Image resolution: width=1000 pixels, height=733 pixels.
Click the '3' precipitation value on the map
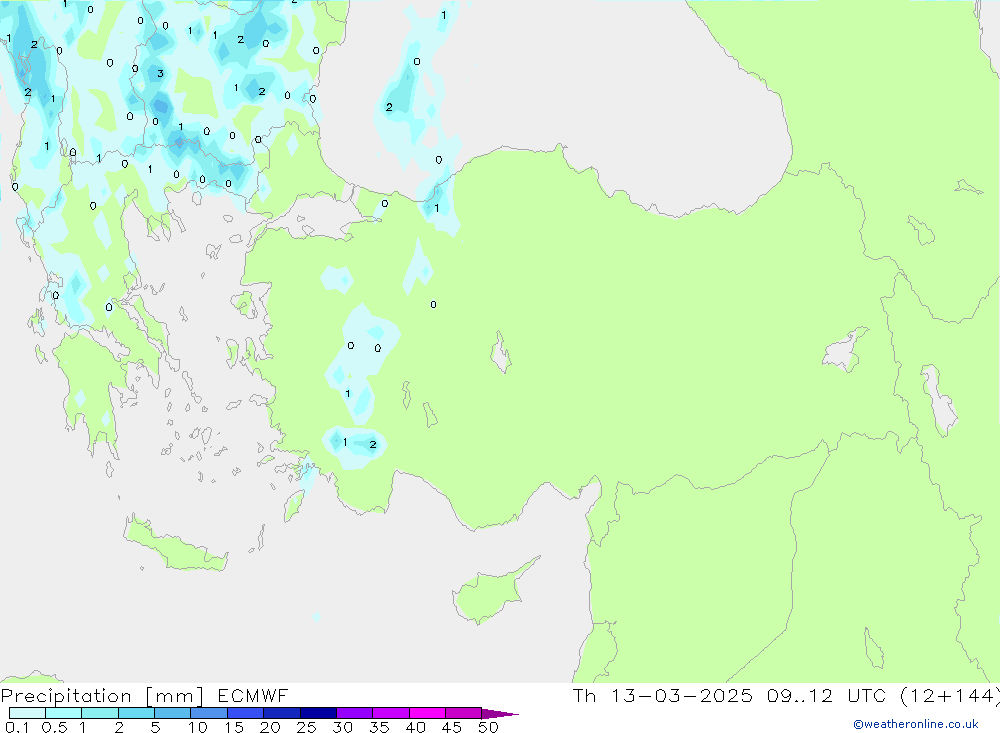click(160, 73)
